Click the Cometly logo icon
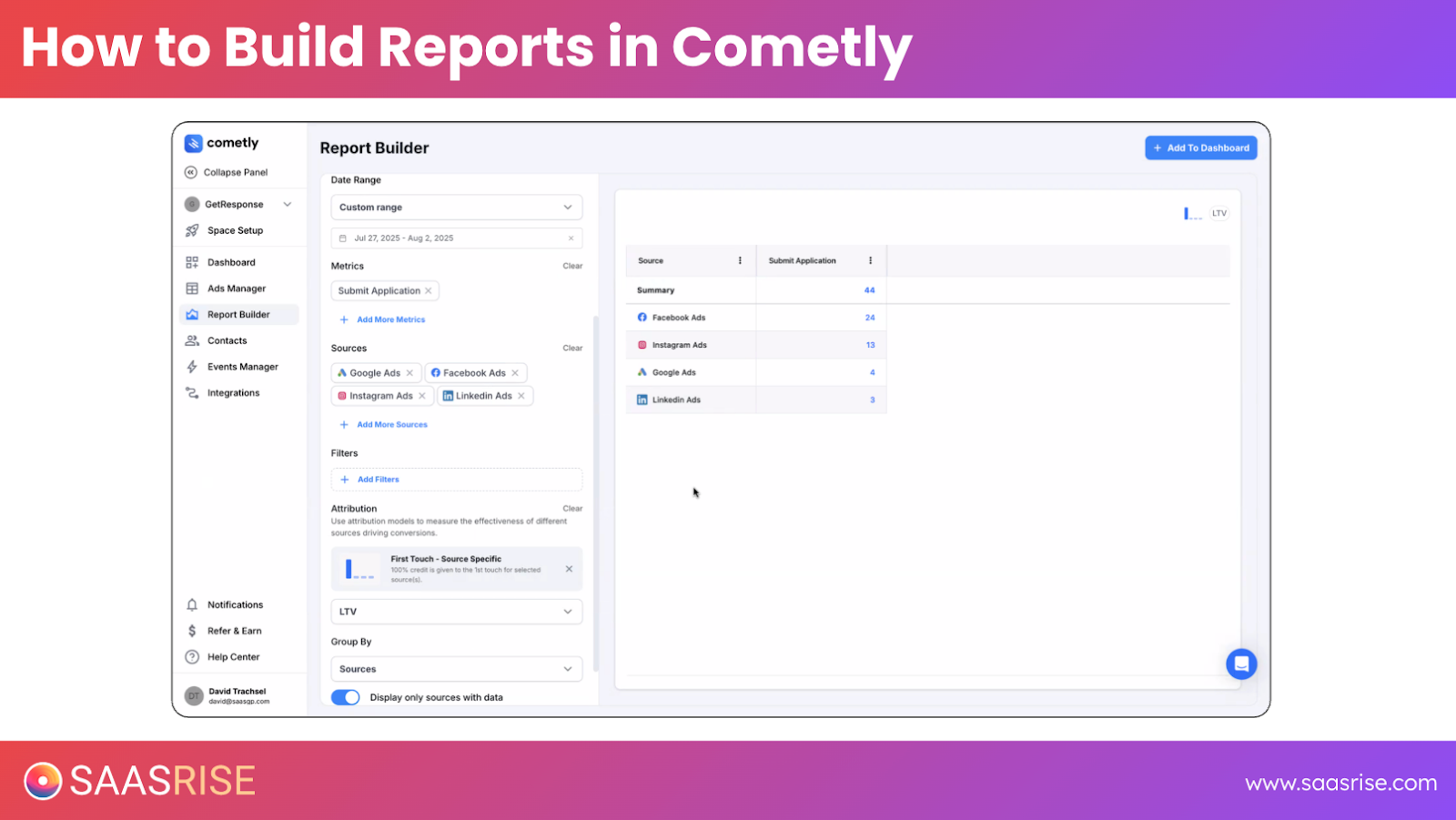1456x820 pixels. coord(193,143)
